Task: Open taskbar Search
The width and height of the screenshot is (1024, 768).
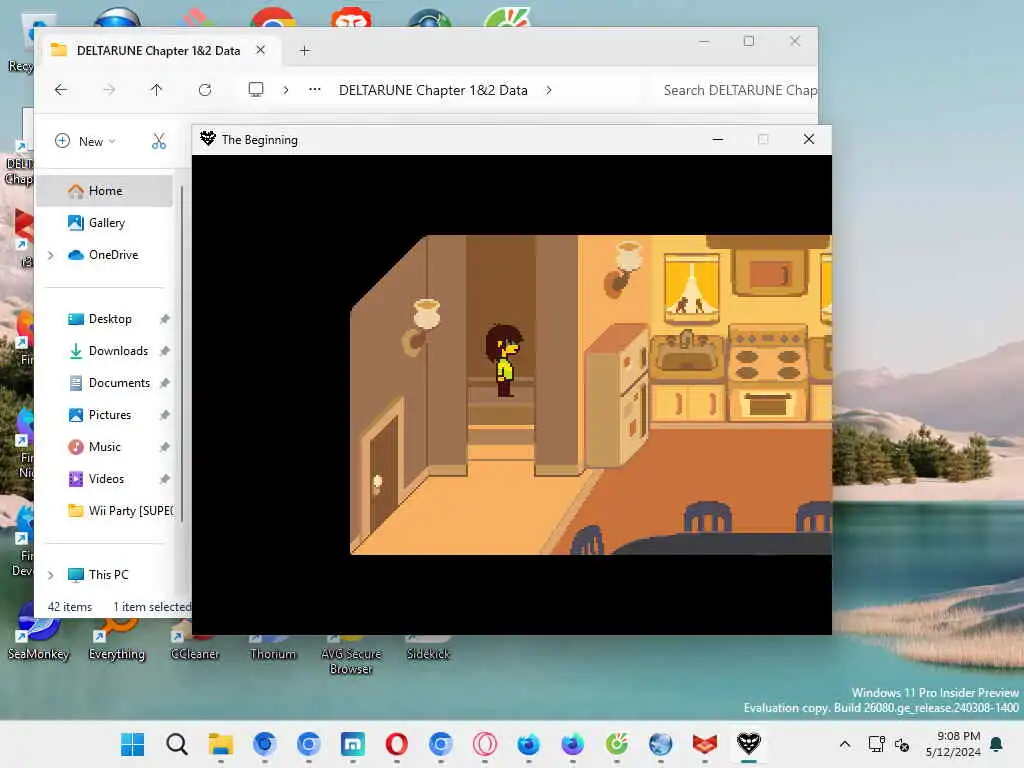Action: 176,744
